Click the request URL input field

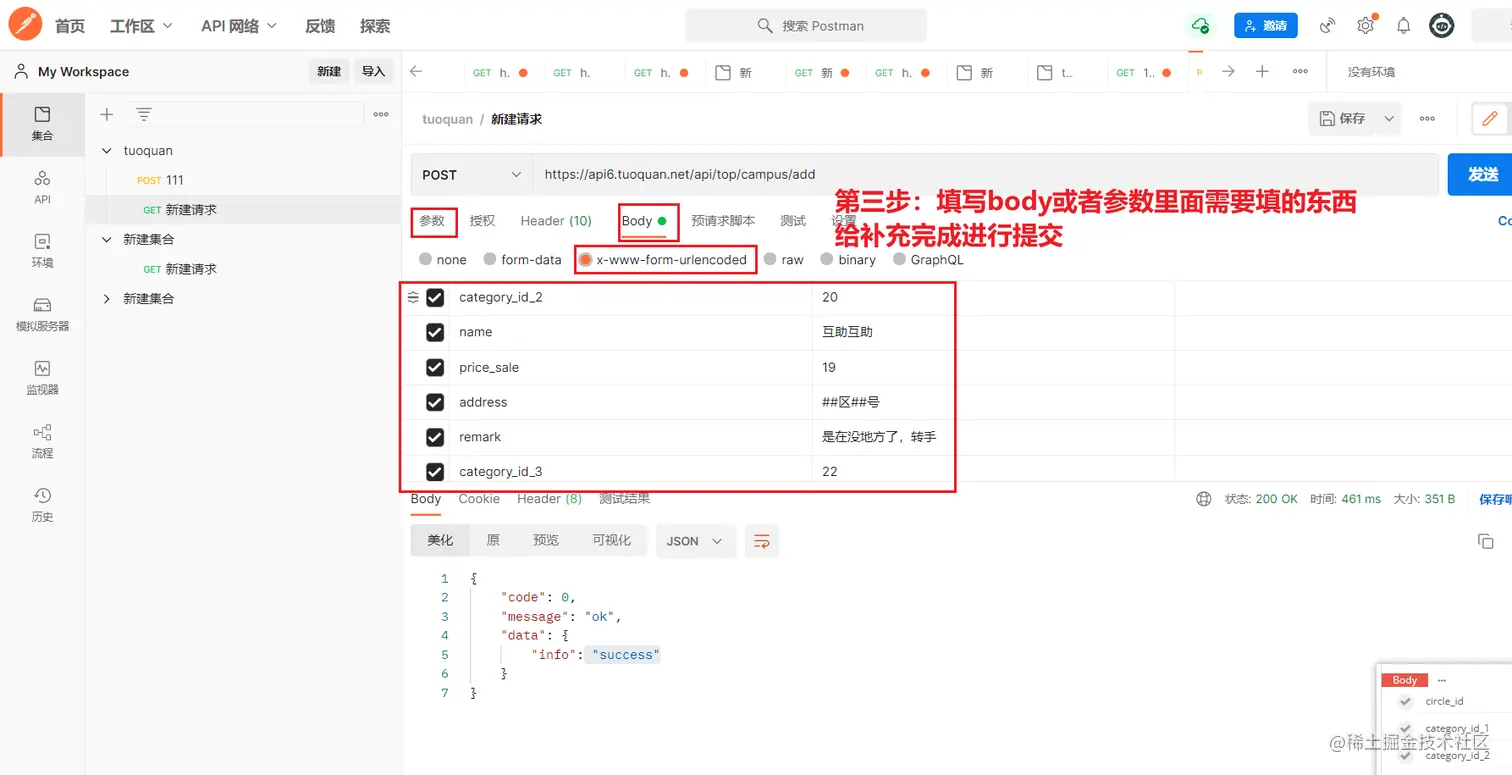pos(985,174)
